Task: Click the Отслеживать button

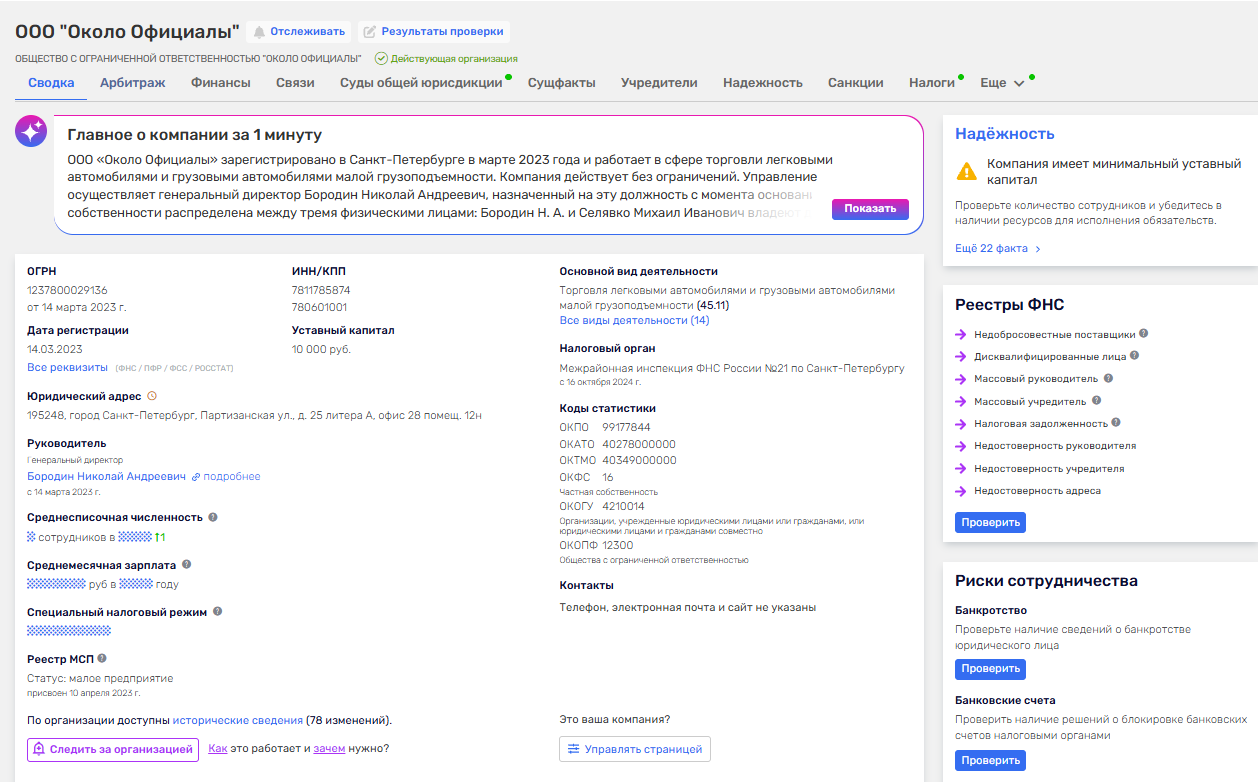Action: [x=299, y=32]
